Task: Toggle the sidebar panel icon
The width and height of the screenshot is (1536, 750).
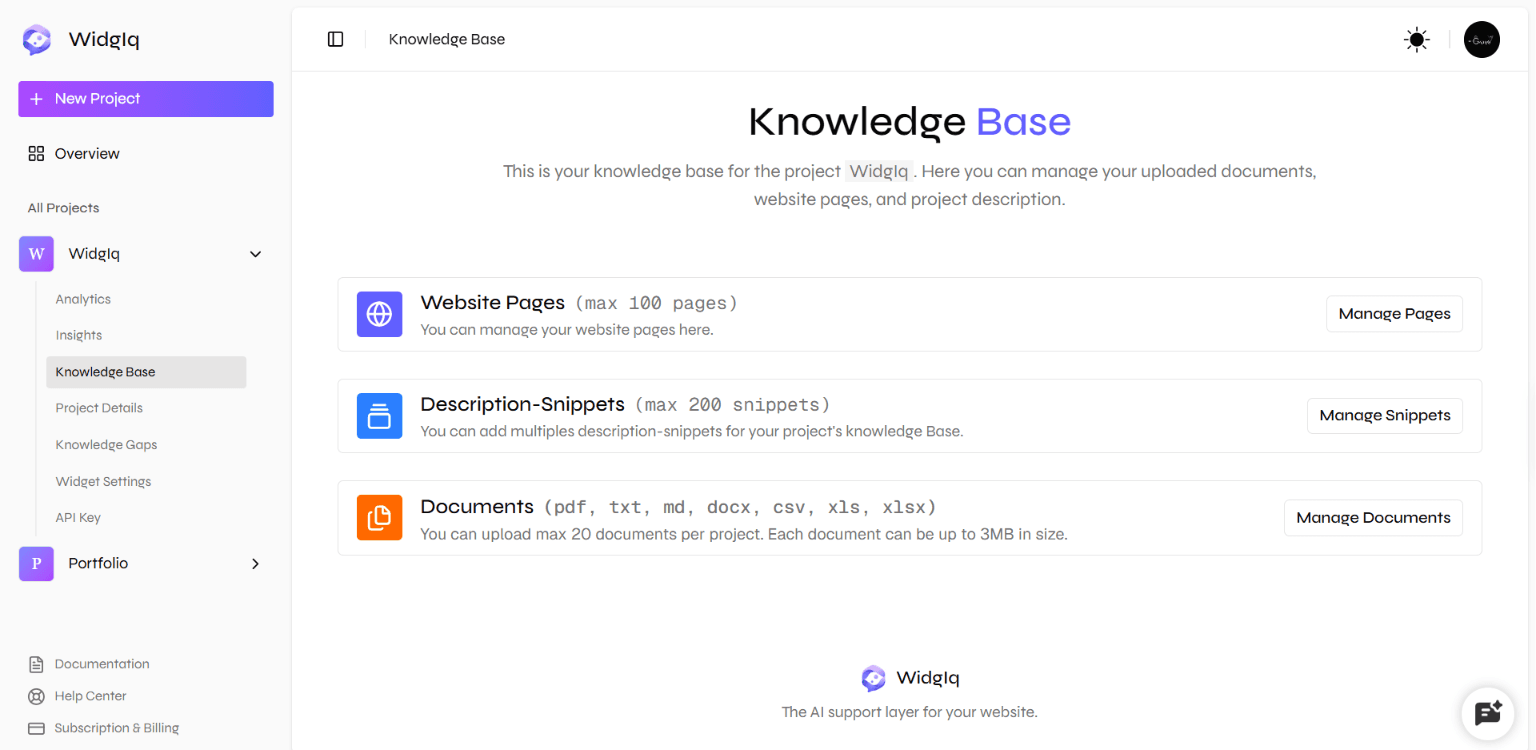Action: point(336,39)
